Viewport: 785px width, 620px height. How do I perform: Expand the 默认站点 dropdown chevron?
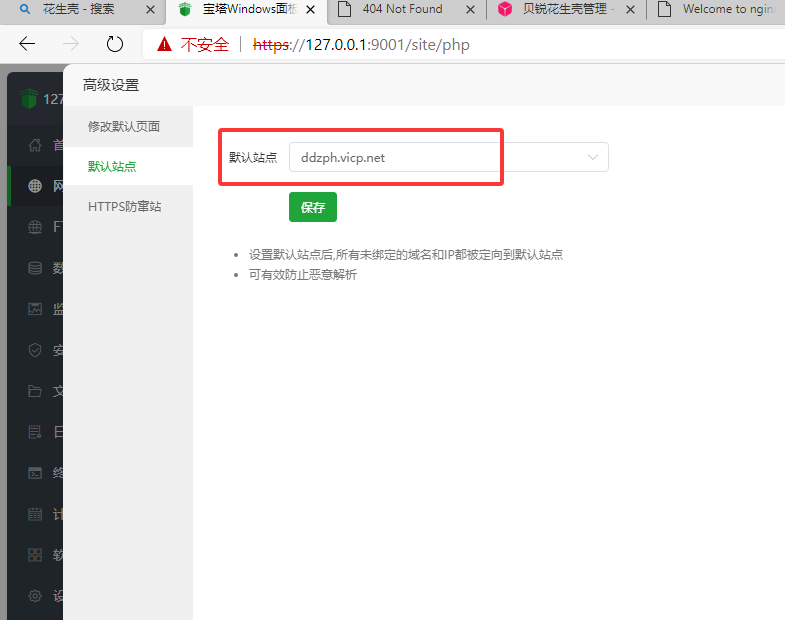(x=593, y=157)
